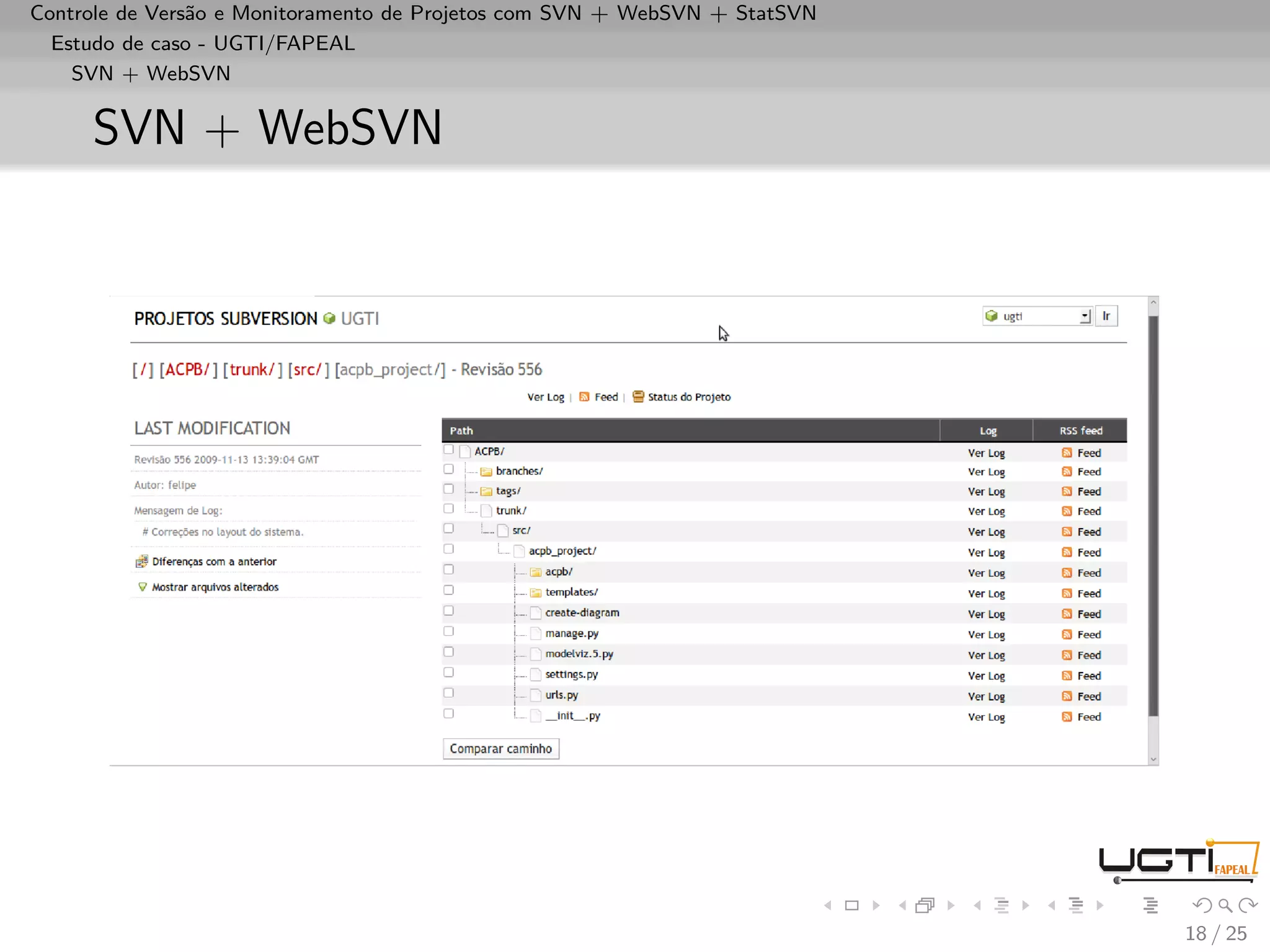Click the RSS icon in the templates/ row
1270x952 pixels.
pyautogui.click(x=1067, y=594)
